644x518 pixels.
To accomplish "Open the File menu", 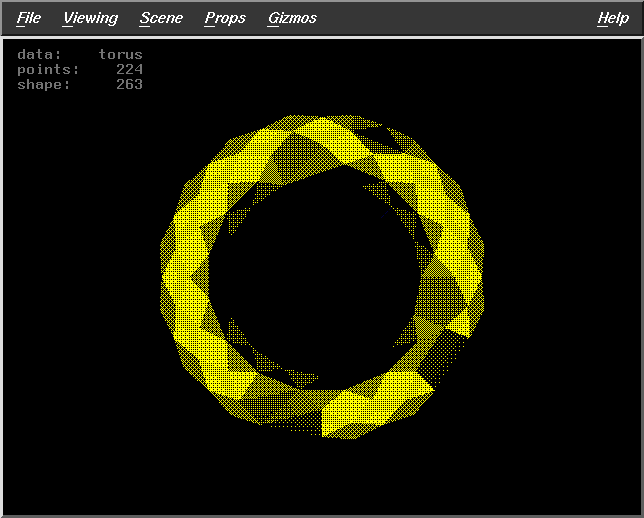I will coord(29,18).
